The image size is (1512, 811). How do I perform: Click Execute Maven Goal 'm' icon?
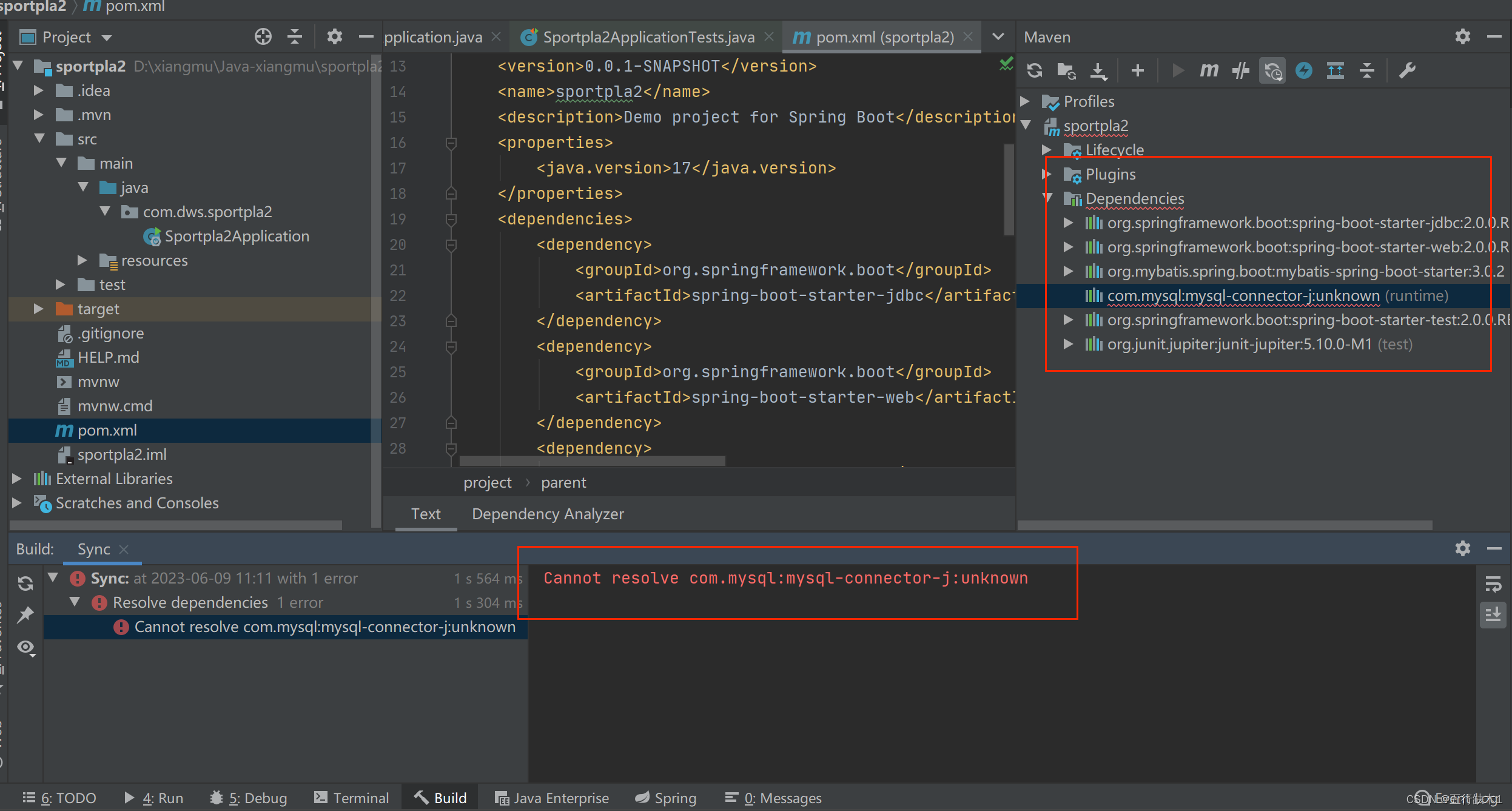pos(1209,71)
